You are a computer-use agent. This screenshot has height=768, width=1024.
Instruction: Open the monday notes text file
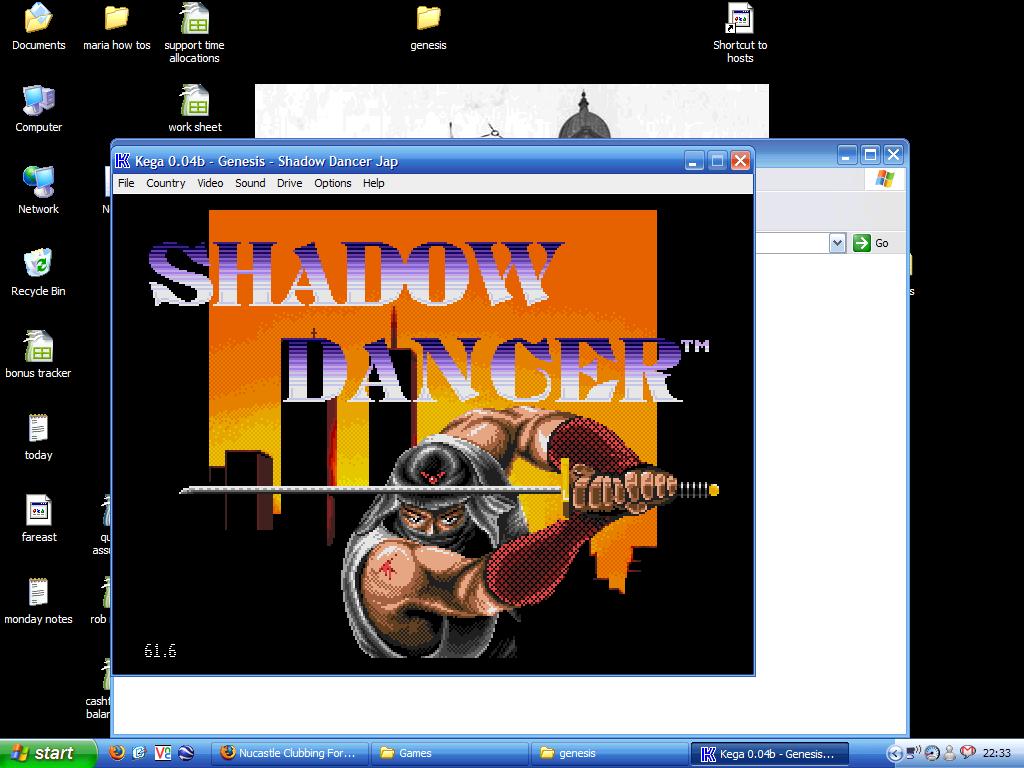(38, 593)
